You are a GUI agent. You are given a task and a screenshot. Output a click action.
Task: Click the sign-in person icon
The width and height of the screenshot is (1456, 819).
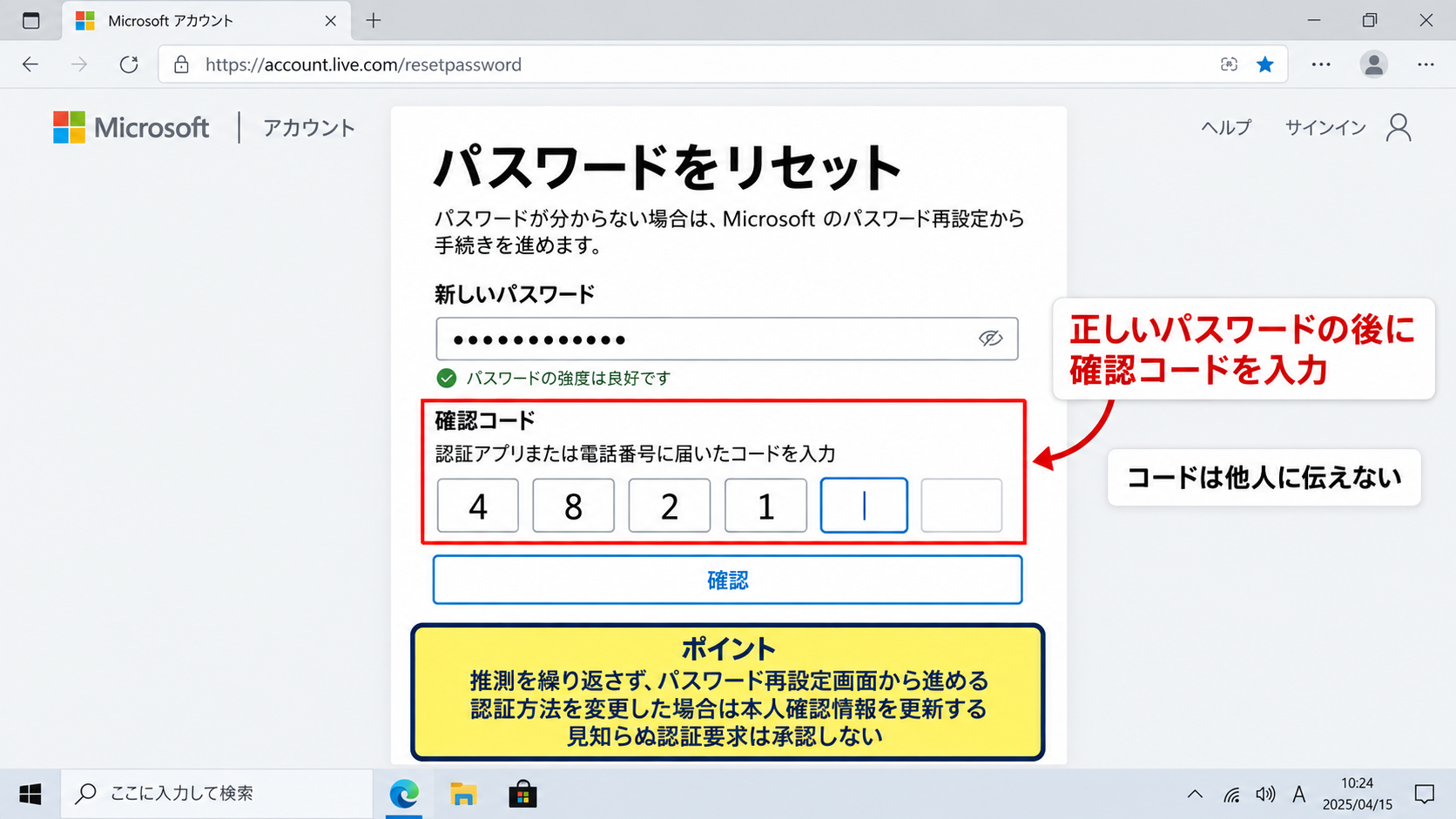(x=1399, y=127)
